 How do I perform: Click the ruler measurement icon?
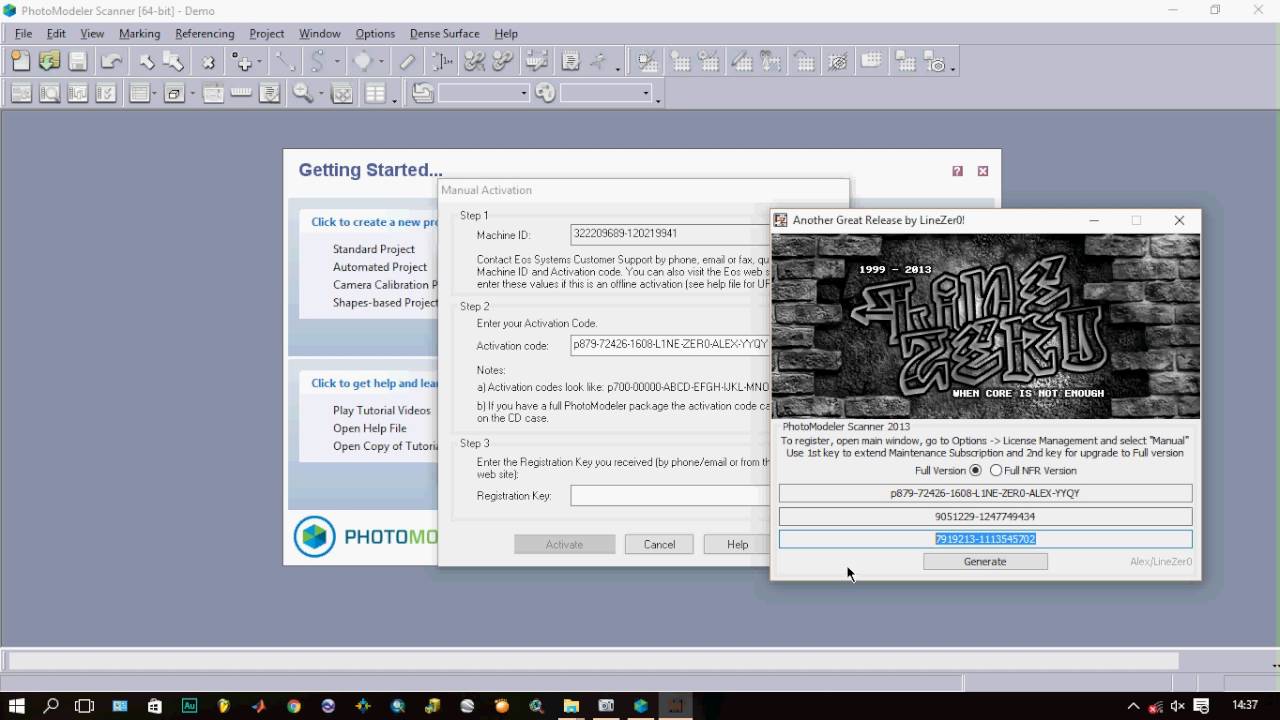tap(241, 93)
